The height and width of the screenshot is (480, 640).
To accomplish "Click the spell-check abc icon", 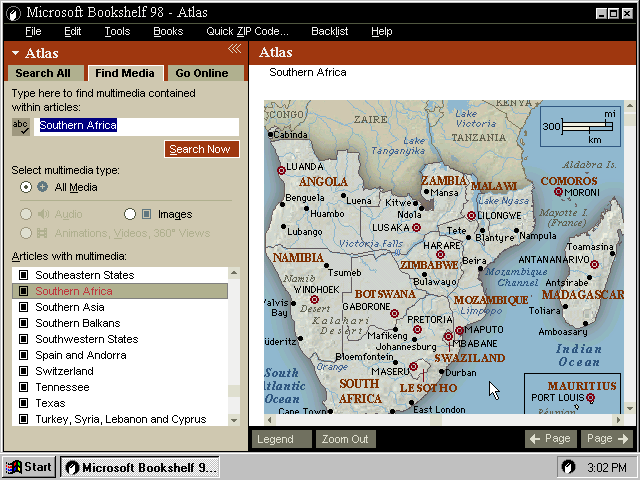I will (20, 126).
